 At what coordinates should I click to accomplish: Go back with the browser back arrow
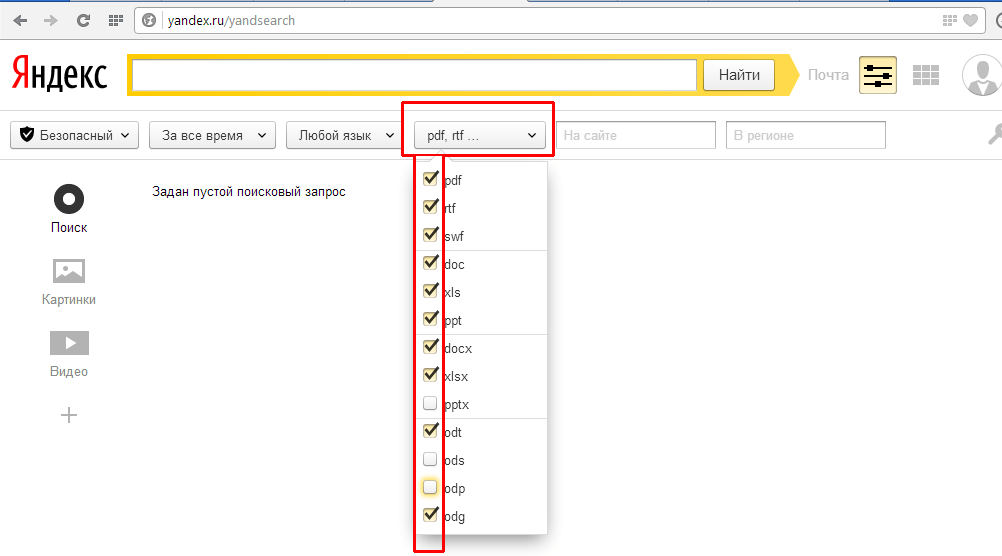(20, 20)
